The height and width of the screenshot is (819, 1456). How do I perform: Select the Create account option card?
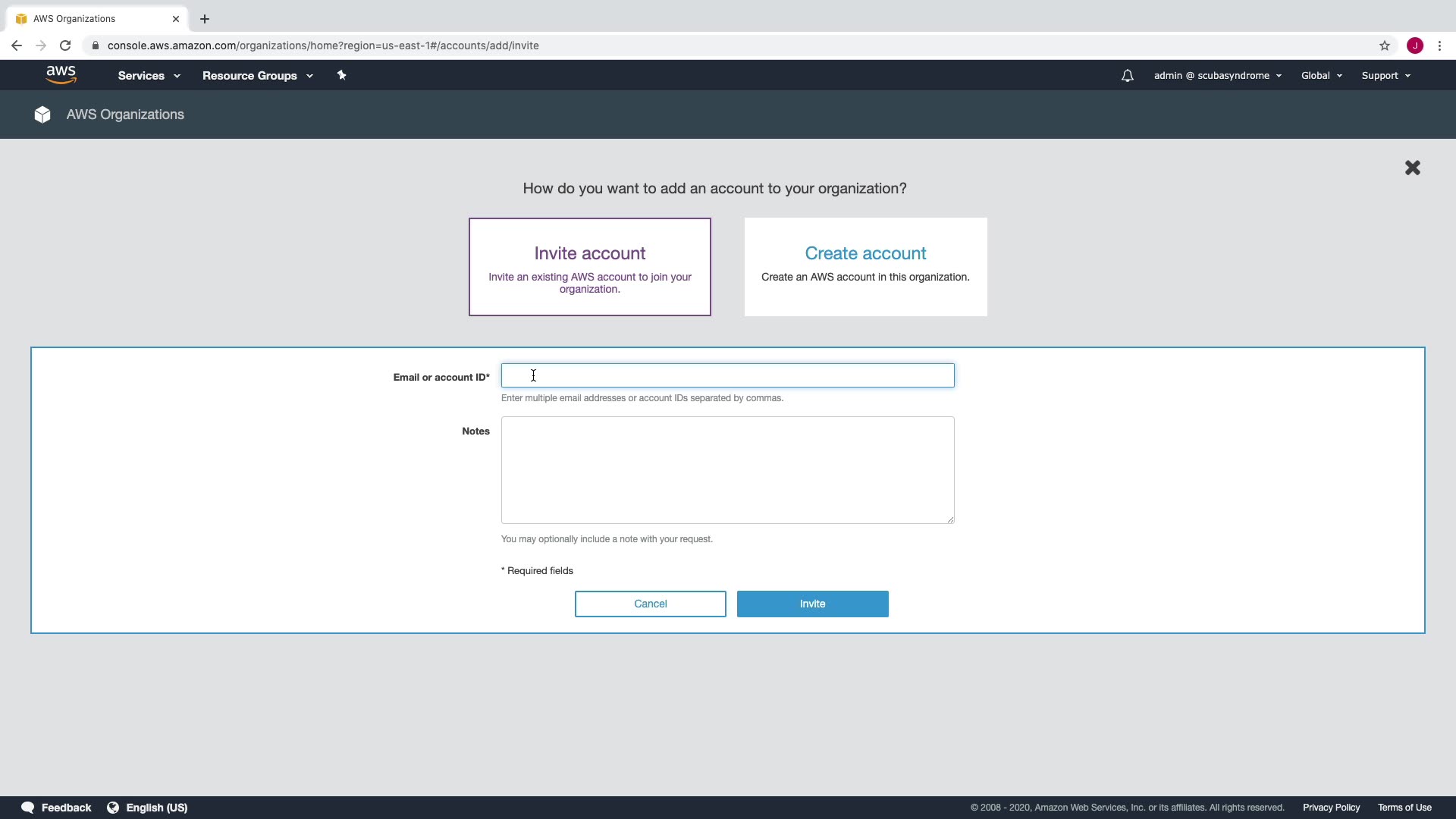(x=865, y=266)
